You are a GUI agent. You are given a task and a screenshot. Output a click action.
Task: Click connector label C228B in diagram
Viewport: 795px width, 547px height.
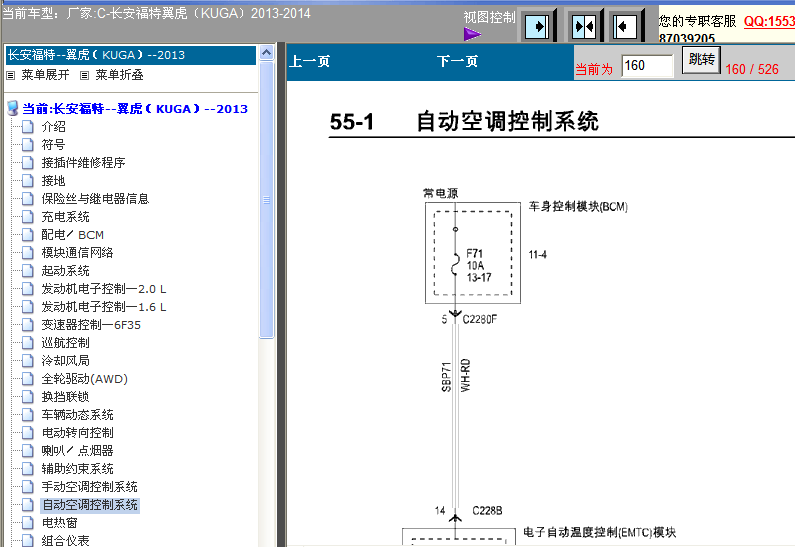[x=487, y=510]
